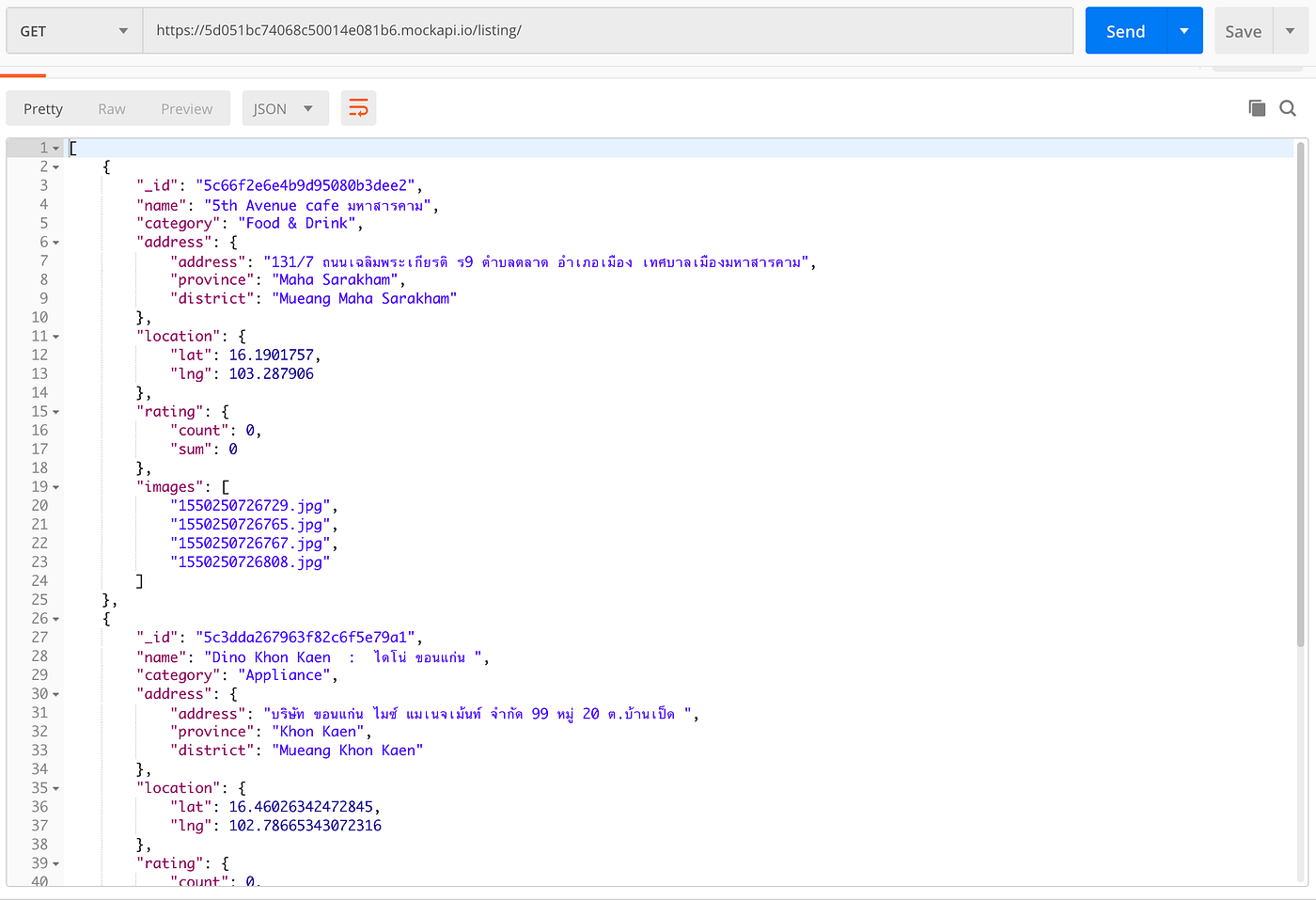The height and width of the screenshot is (901, 1316).
Task: Click the name value "Dino Khon Kaen"
Action: click(272, 656)
